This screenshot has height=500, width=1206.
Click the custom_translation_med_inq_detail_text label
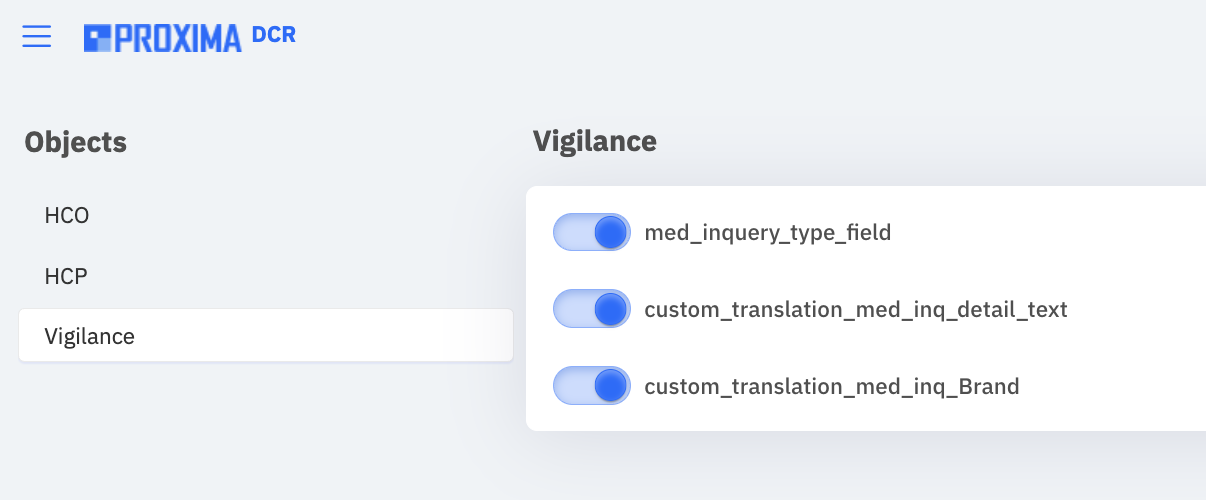856,310
